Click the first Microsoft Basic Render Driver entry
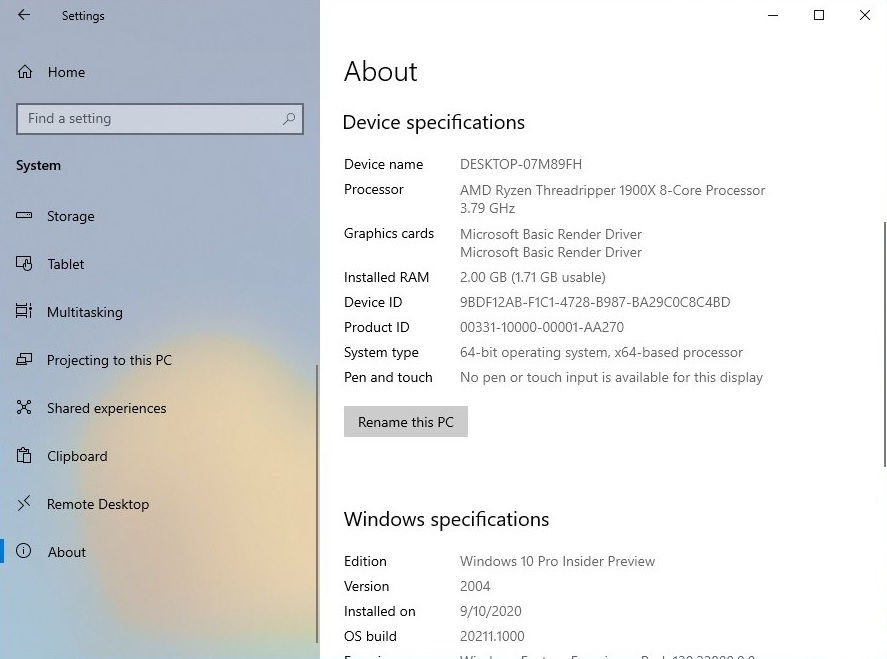 click(550, 234)
